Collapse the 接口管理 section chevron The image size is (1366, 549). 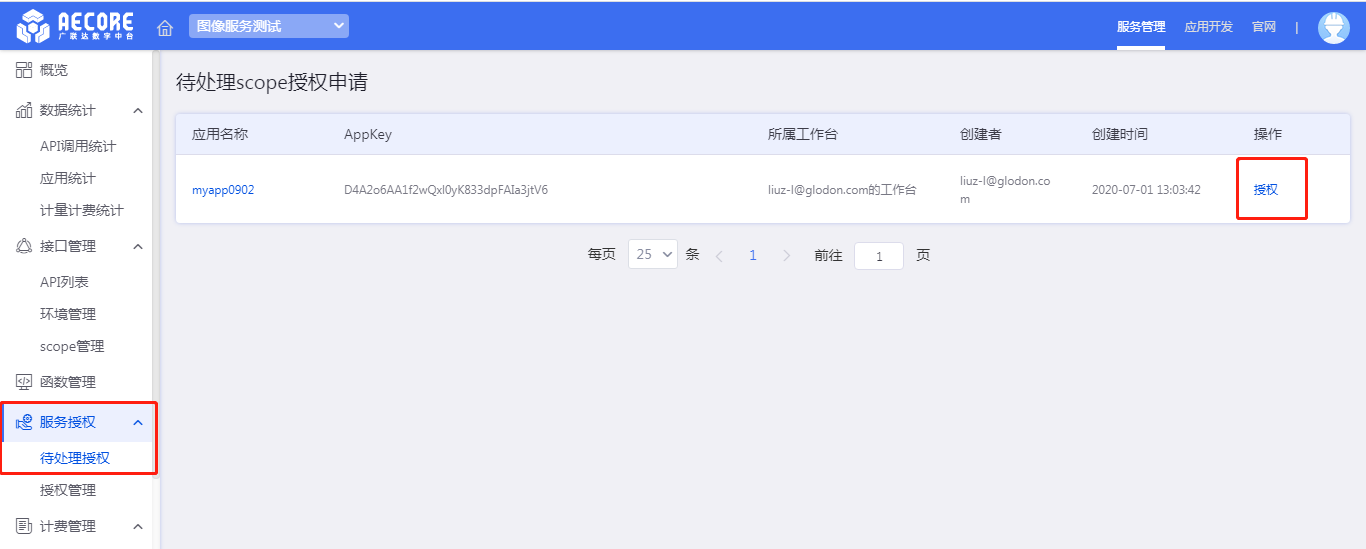pos(138,247)
